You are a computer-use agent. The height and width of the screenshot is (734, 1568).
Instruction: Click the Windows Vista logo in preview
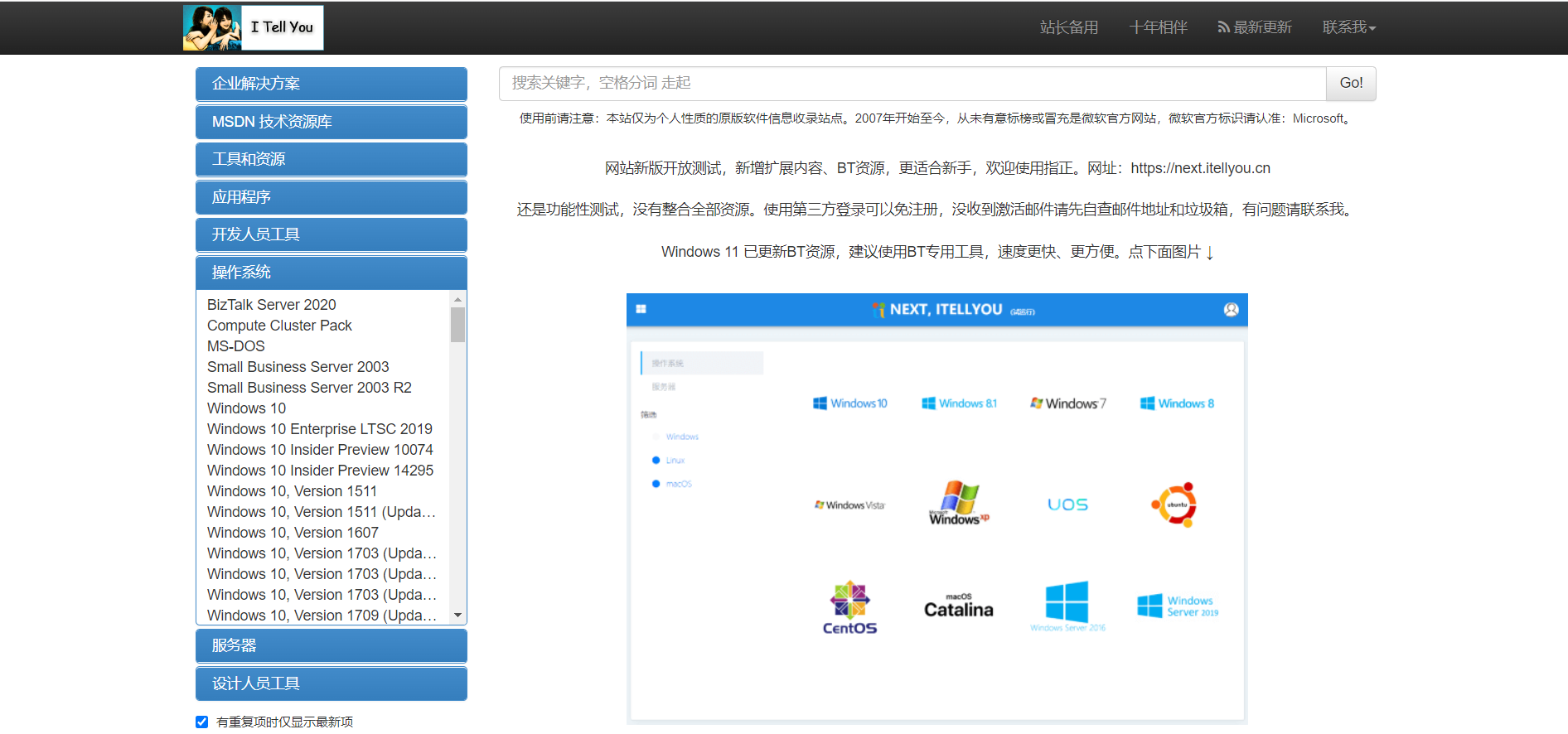849,505
